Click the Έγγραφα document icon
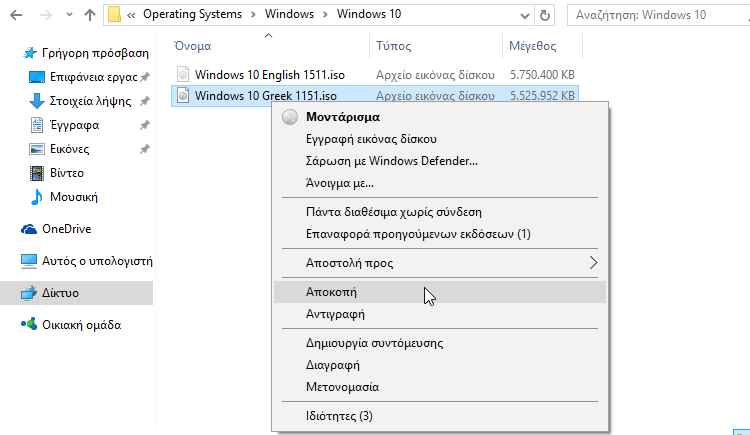 click(37, 125)
